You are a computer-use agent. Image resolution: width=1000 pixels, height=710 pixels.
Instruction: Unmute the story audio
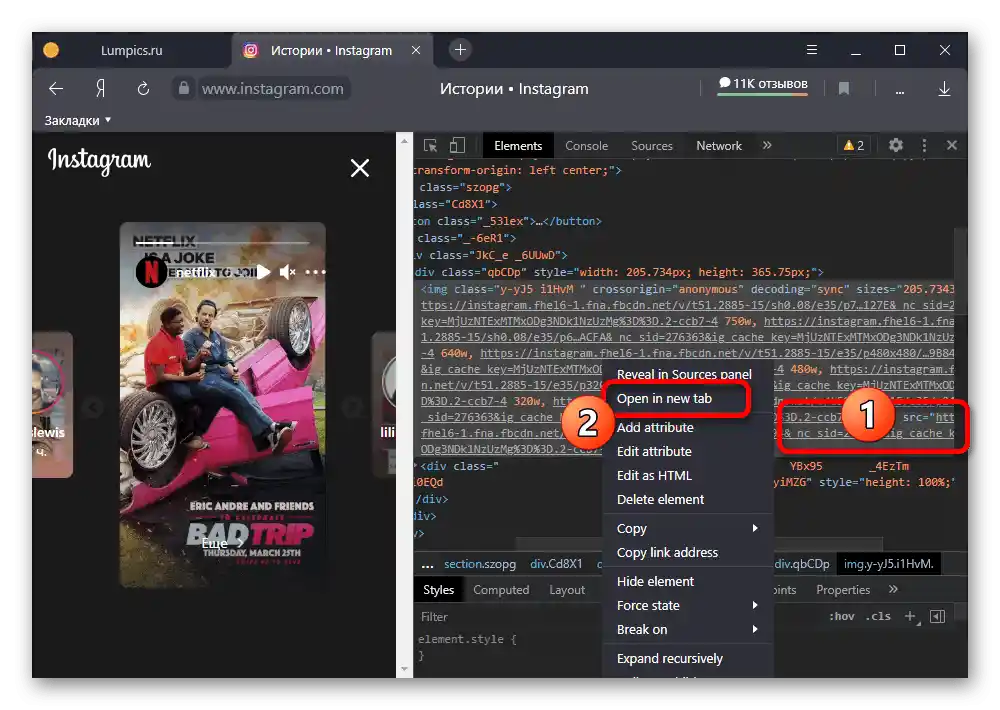[288, 272]
